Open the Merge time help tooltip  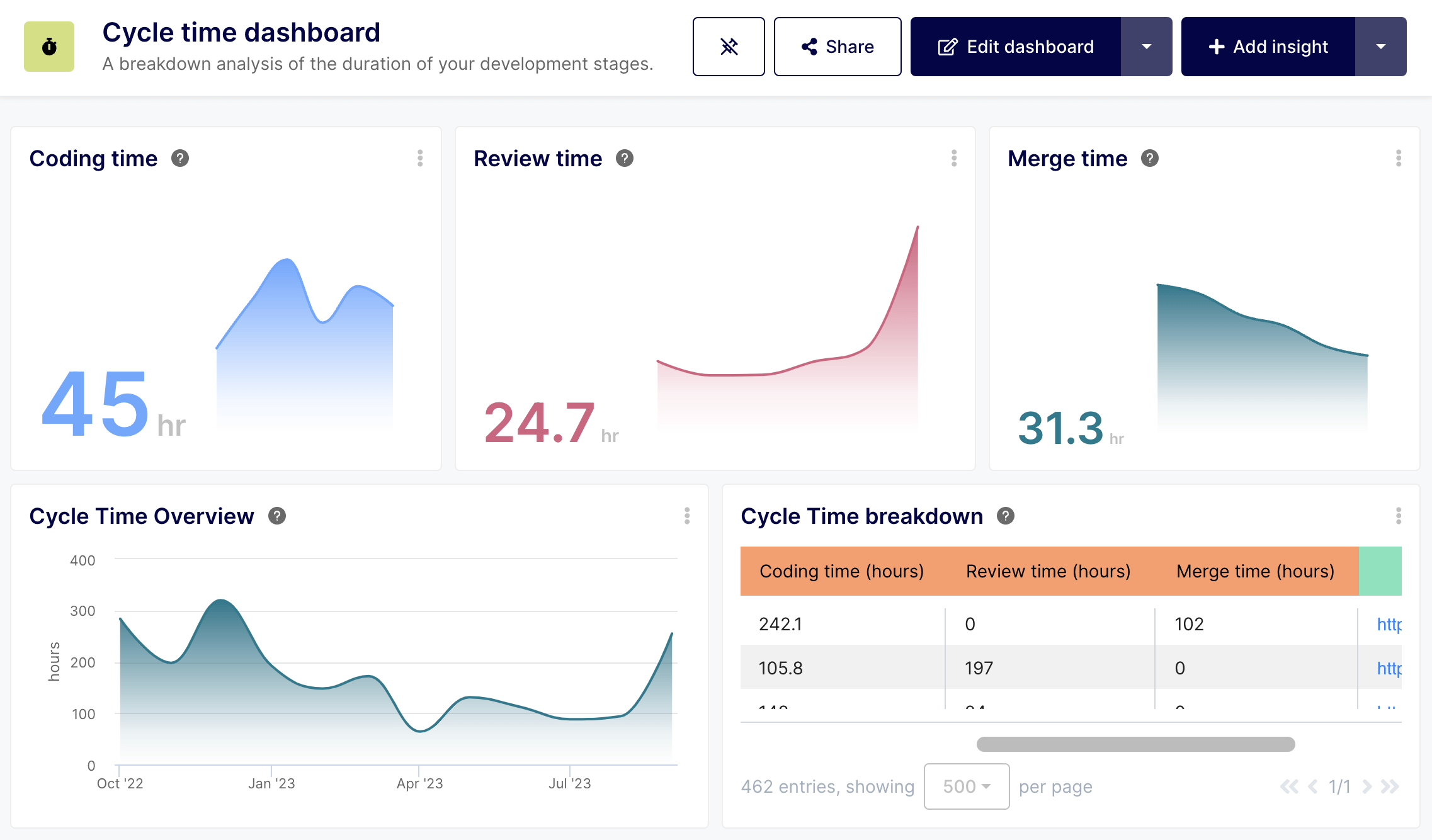(1149, 159)
